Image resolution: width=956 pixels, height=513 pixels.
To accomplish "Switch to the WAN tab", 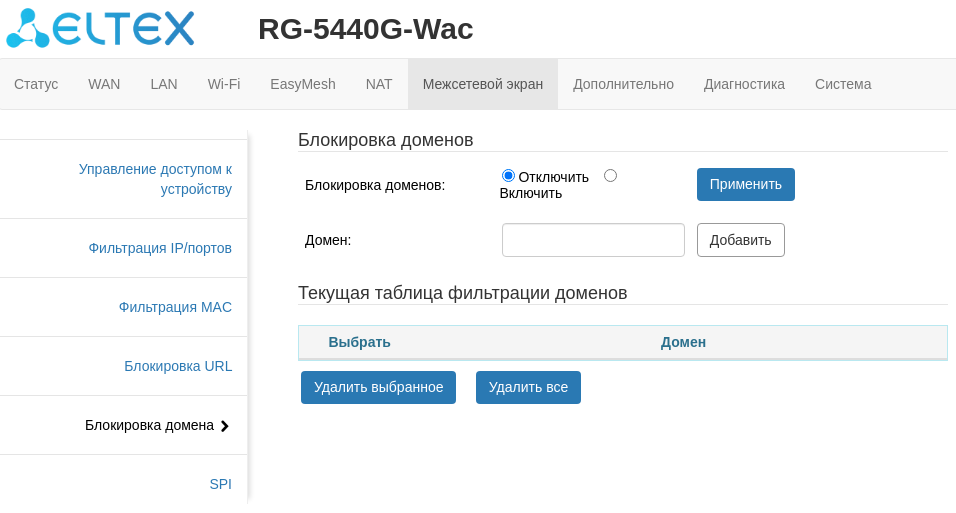I will coord(104,84).
